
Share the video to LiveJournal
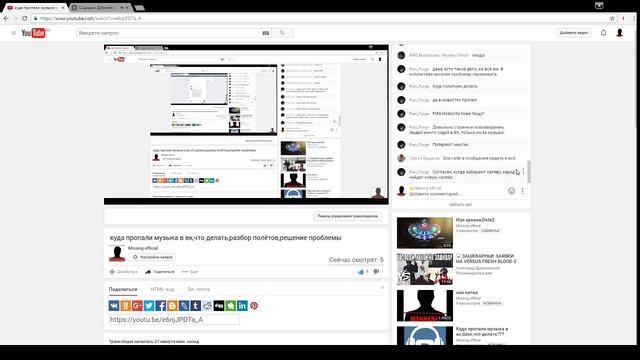click(184, 306)
